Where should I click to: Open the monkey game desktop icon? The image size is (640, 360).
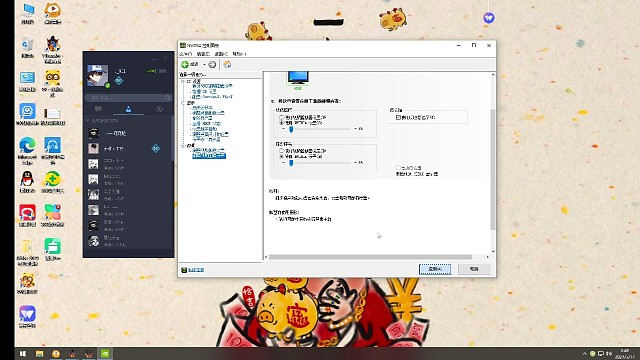pyautogui.click(x=27, y=283)
